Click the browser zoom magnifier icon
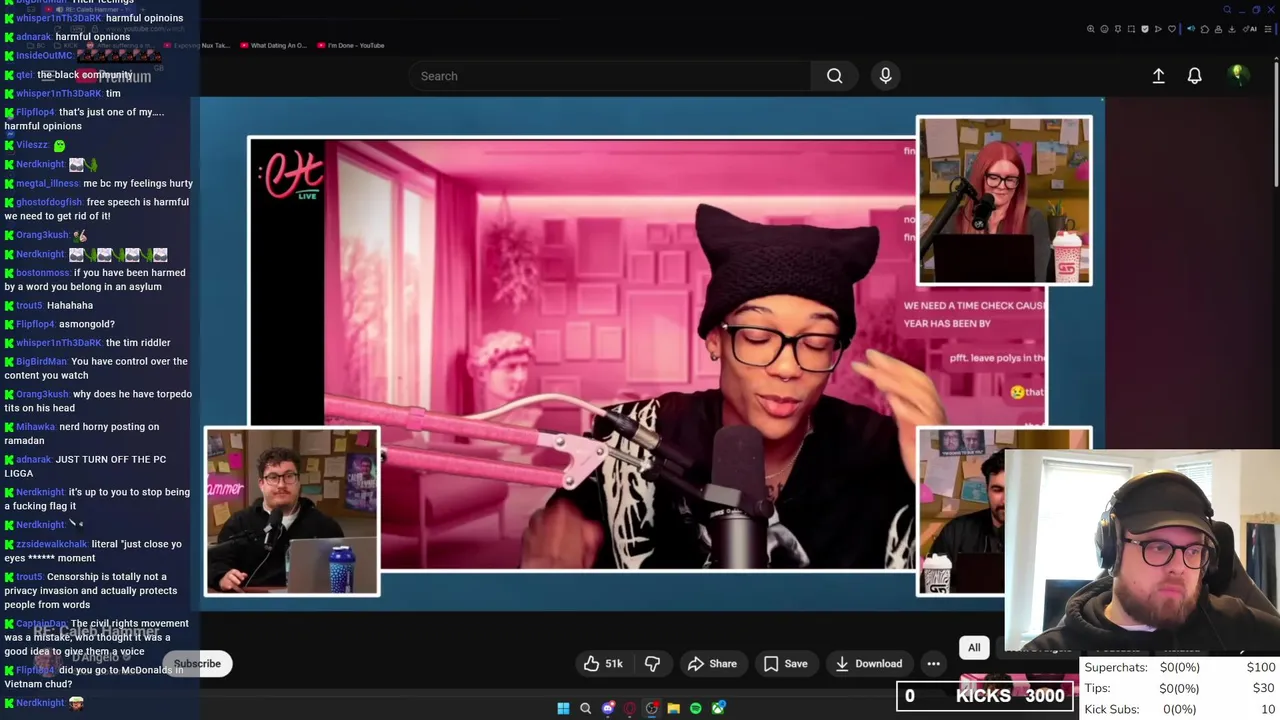 [1090, 29]
